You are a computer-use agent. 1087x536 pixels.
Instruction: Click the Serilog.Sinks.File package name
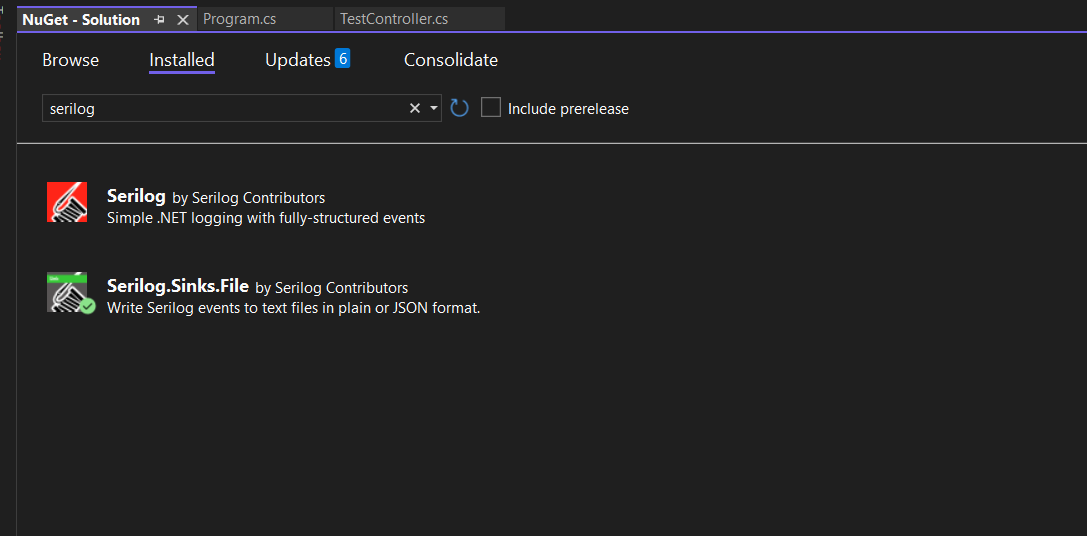tap(178, 286)
